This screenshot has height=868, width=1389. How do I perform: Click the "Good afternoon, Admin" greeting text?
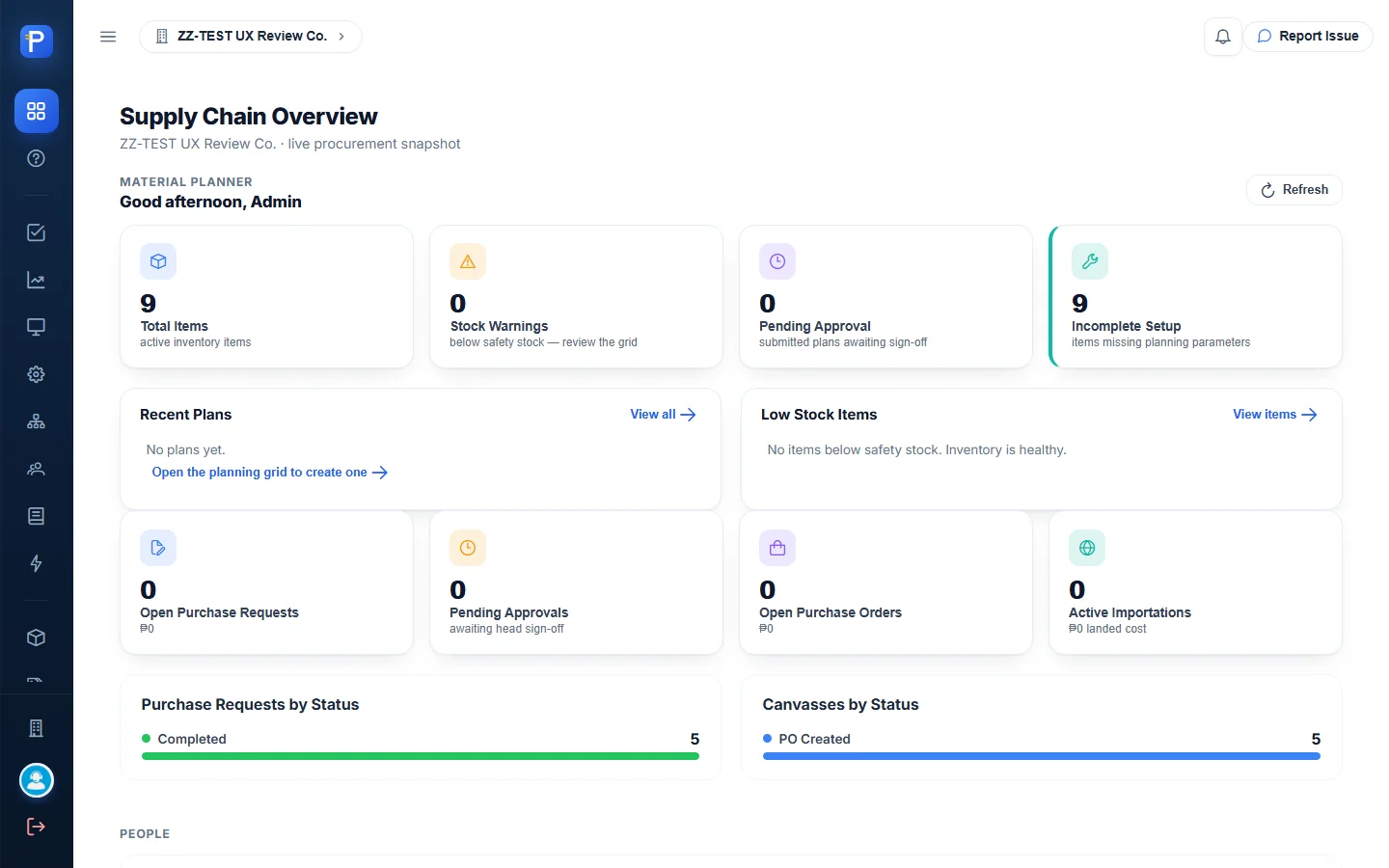210,202
